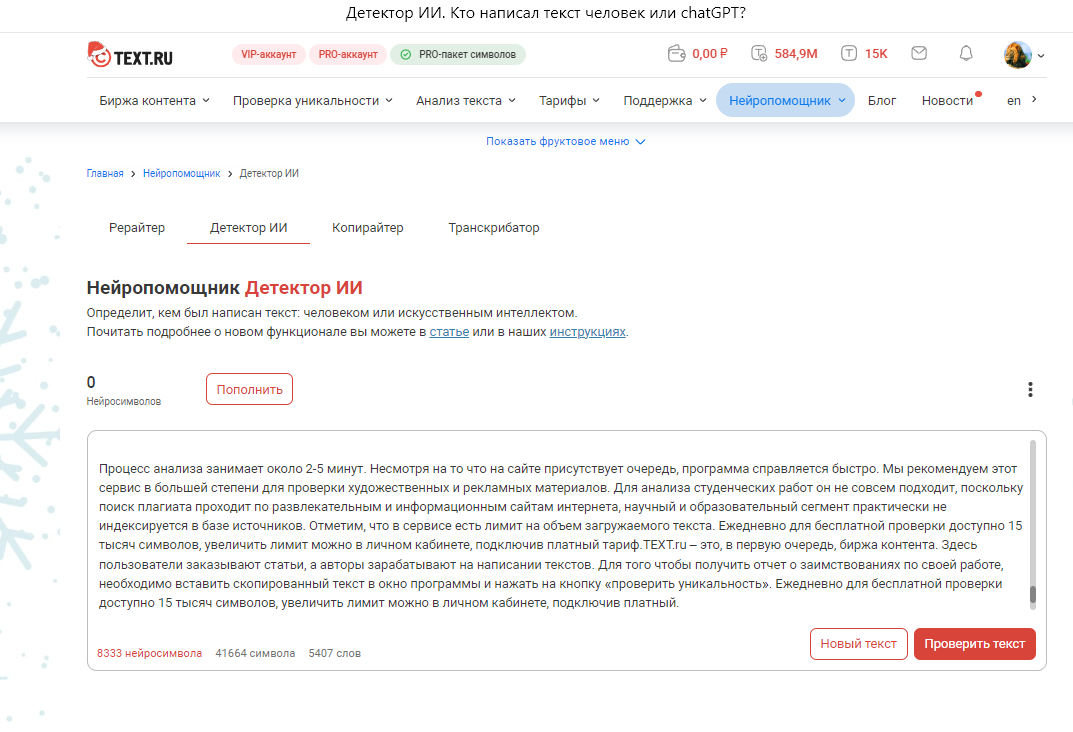Screen dimensions: 1073x732
Task: Click the Новый текст button
Action: (858, 644)
